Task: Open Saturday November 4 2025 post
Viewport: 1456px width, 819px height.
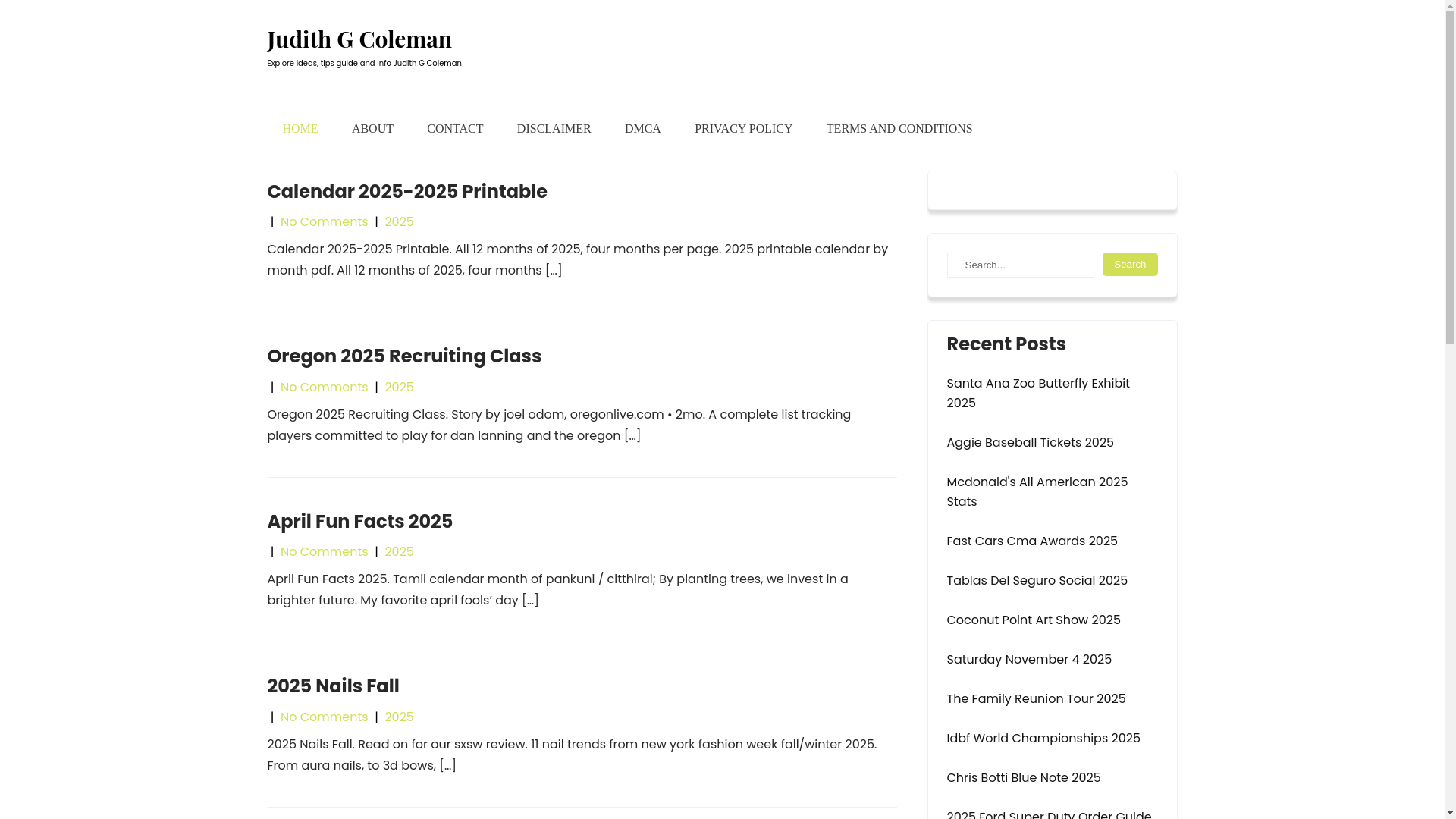Action: point(1029,660)
